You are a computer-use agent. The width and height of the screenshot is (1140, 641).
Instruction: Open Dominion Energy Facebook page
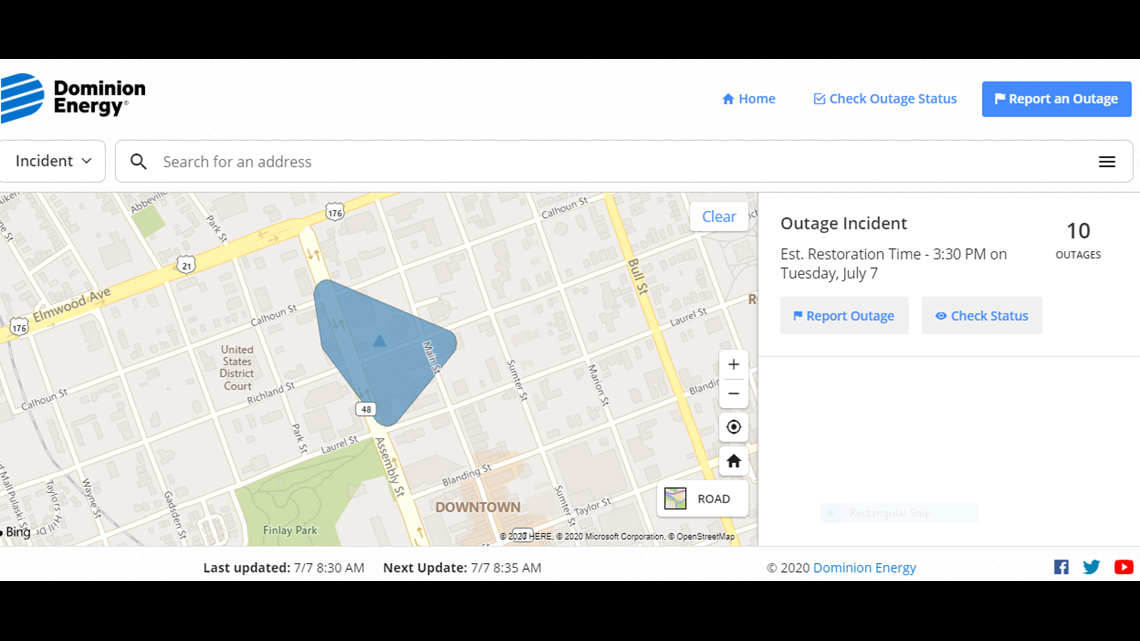(1061, 567)
